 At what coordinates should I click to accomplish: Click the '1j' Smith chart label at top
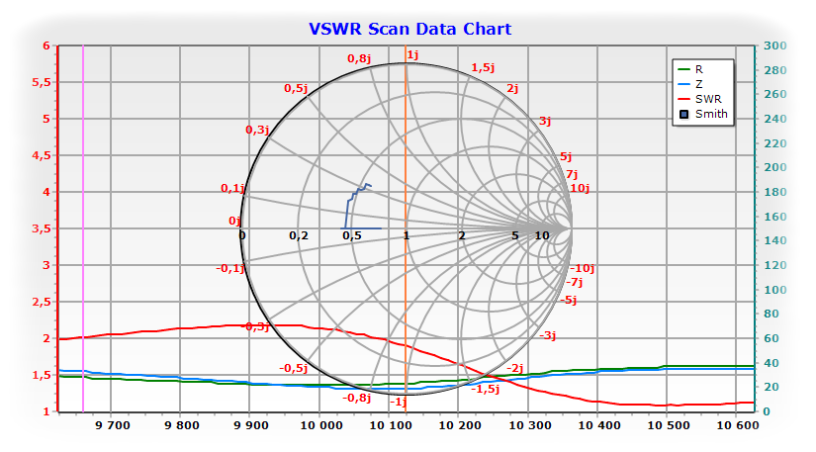coord(413,55)
